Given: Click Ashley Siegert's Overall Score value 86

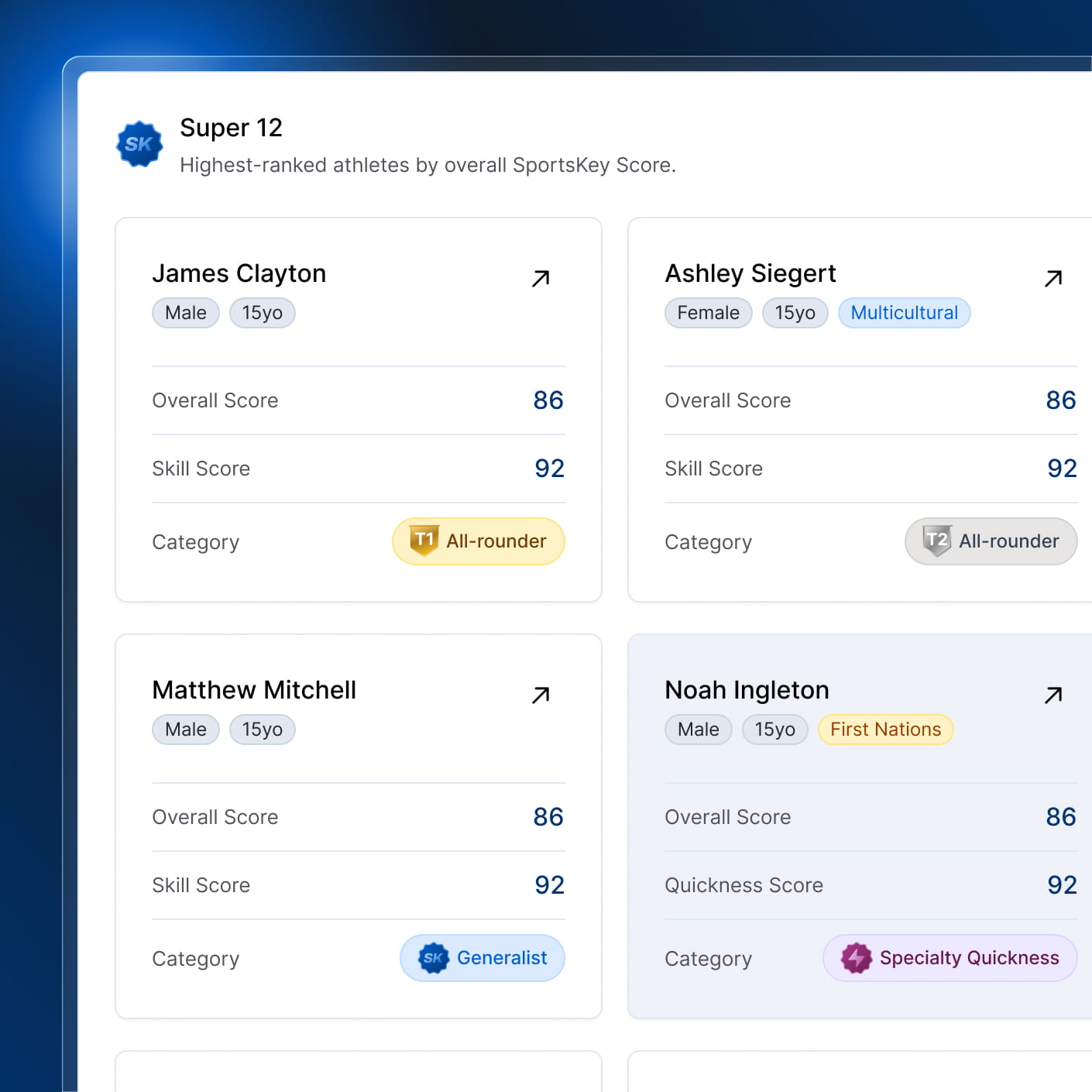Looking at the screenshot, I should click(x=1061, y=400).
